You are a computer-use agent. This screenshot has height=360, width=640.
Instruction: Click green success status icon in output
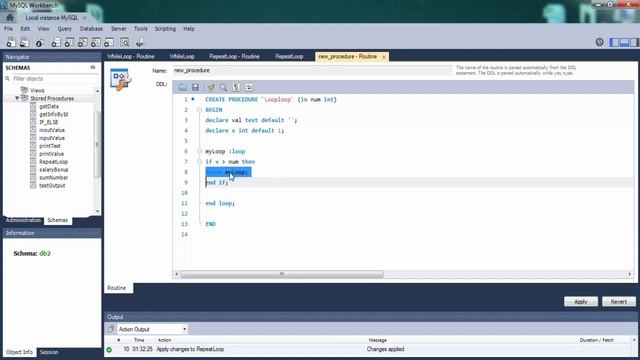109,349
